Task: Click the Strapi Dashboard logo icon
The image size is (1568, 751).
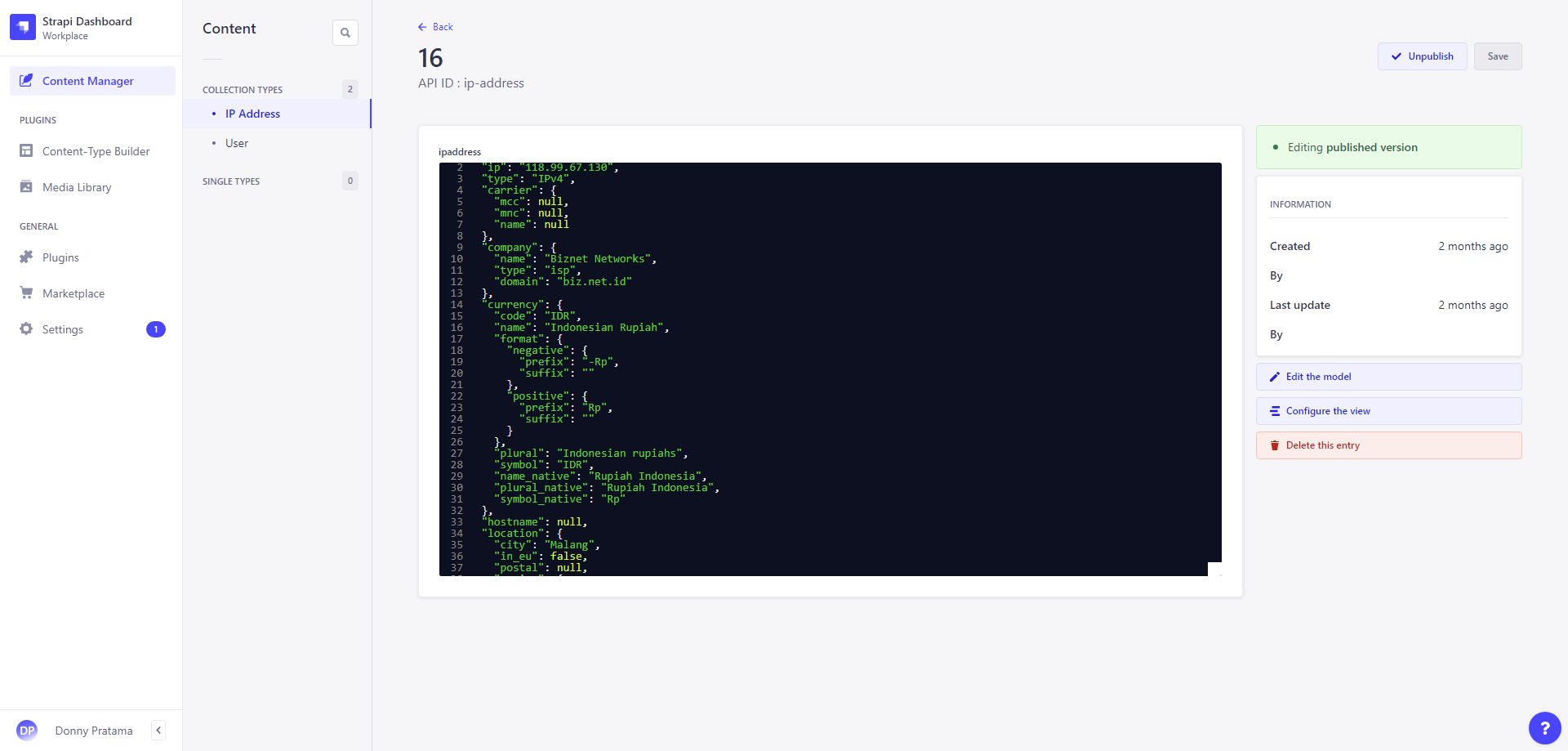Action: point(23,27)
